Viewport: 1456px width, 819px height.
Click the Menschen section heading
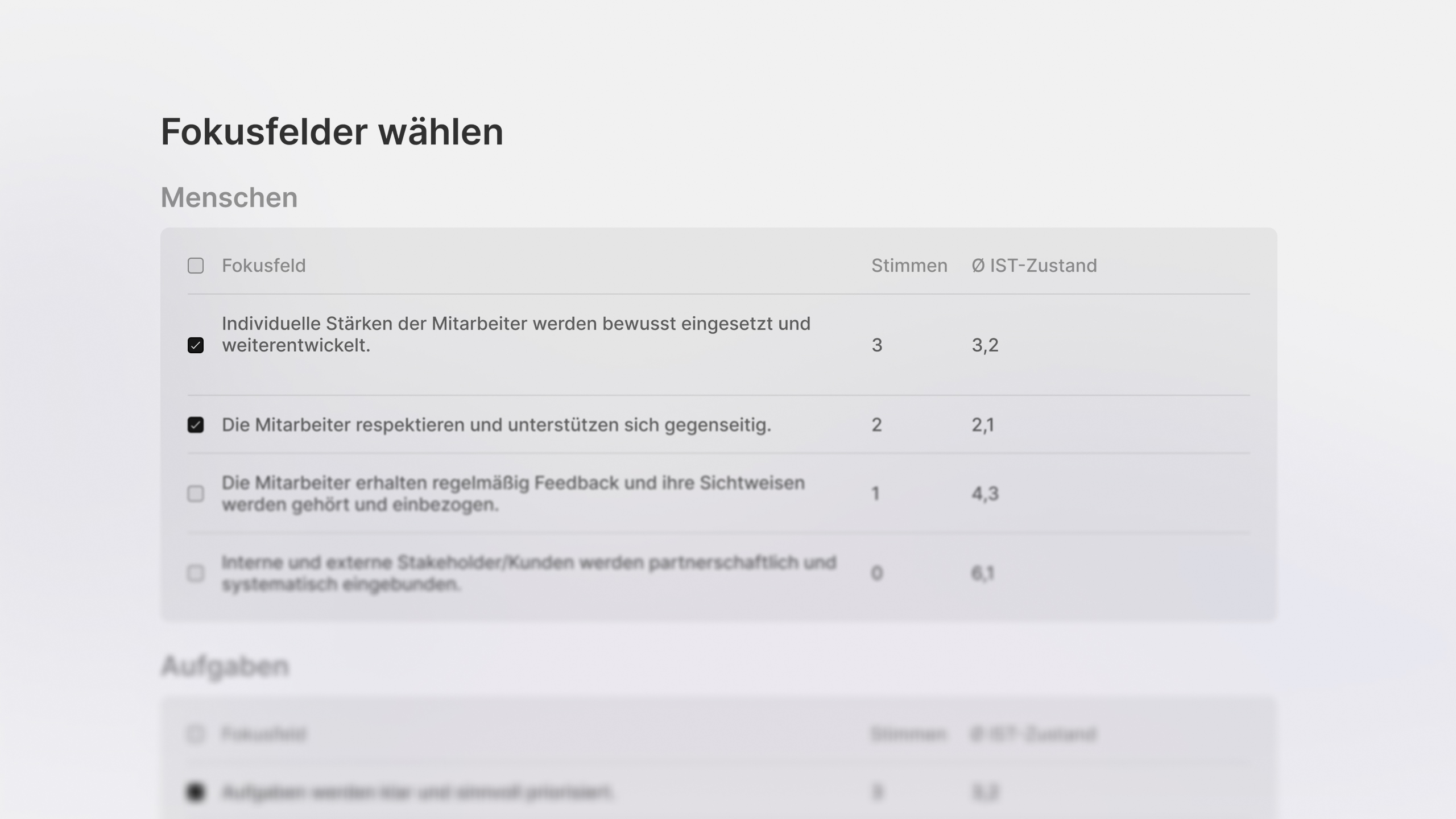[229, 197]
